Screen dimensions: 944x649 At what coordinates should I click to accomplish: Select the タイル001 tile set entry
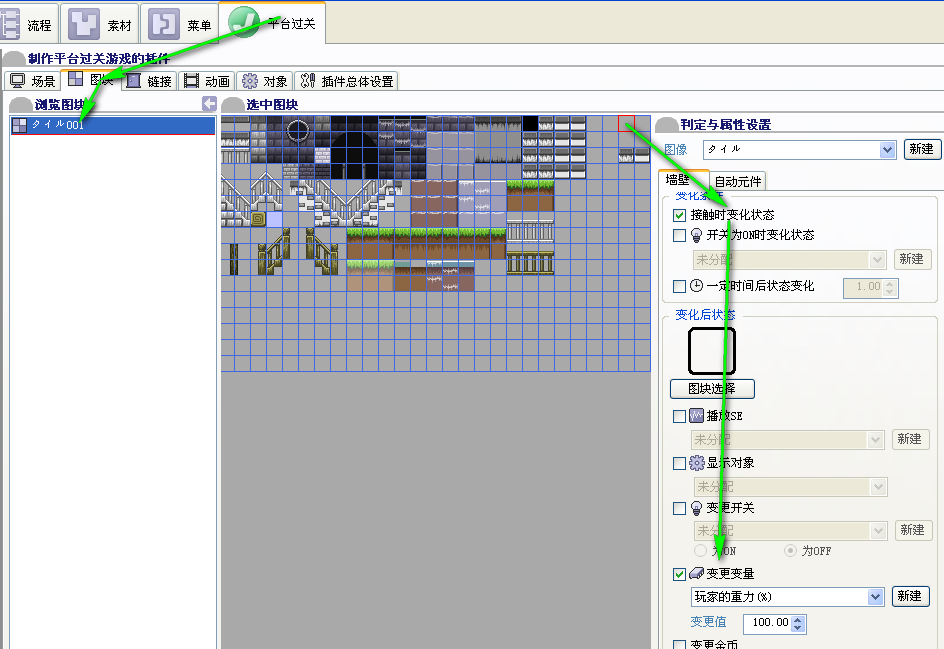[113, 125]
